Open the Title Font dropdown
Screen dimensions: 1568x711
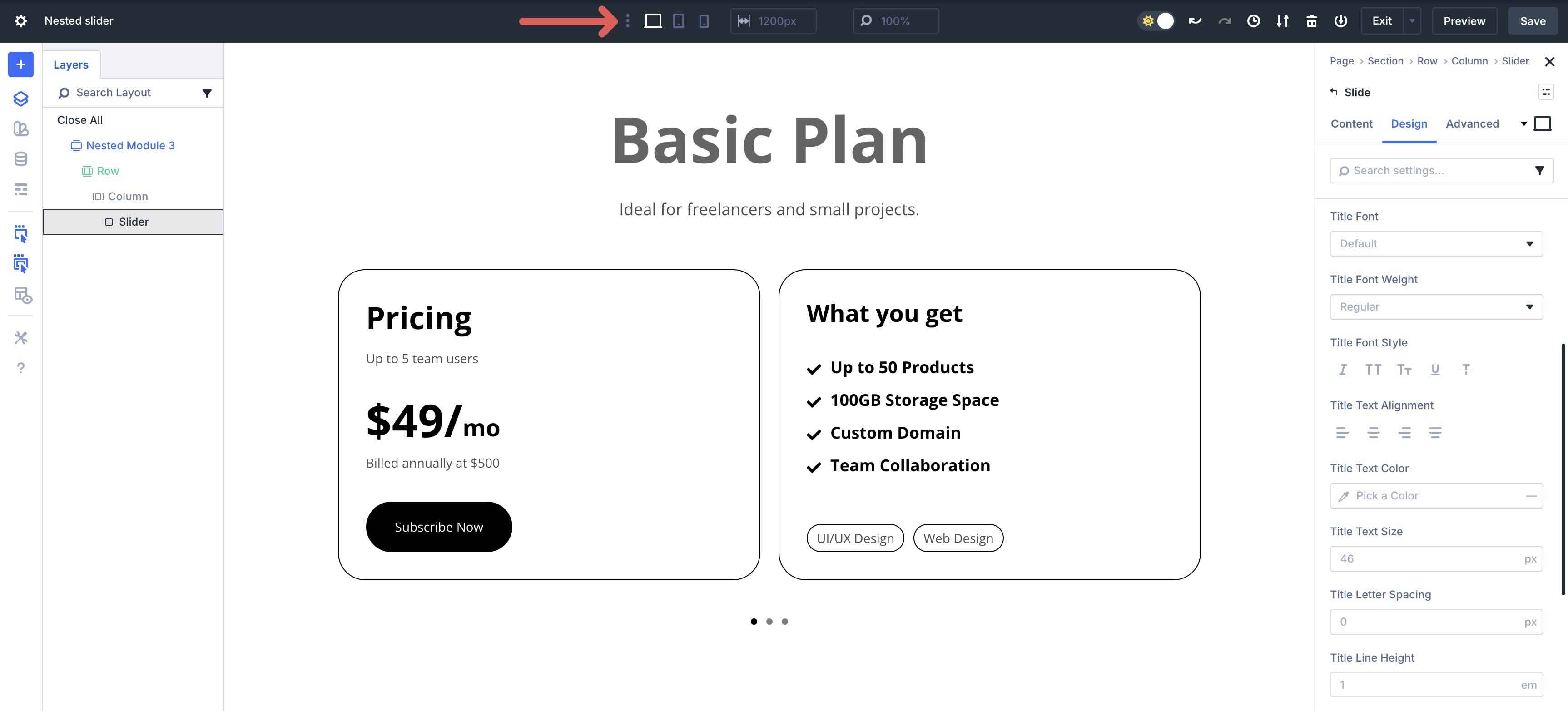[x=1436, y=243]
